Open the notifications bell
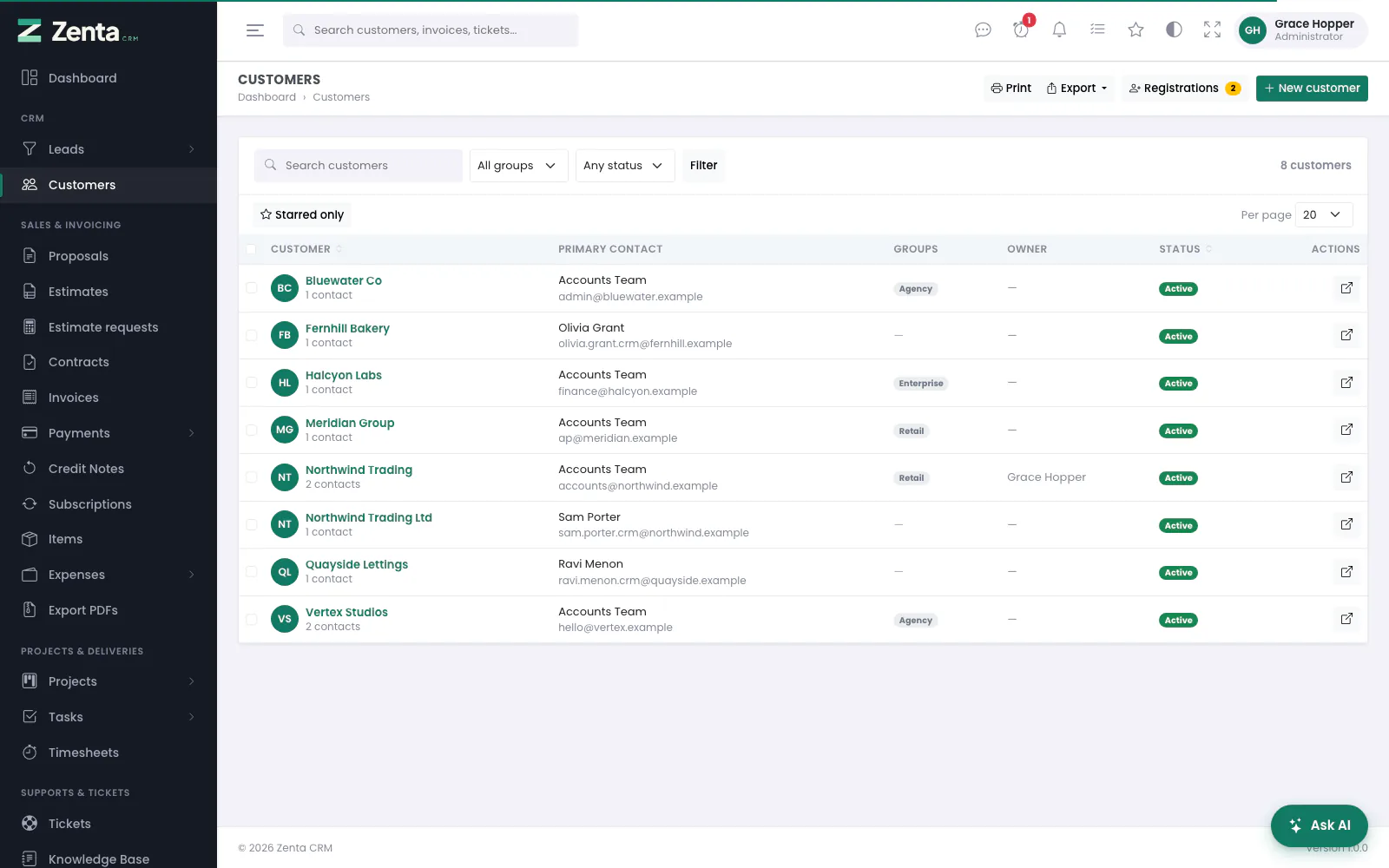Viewport: 1389px width, 868px height. pyautogui.click(x=1059, y=30)
